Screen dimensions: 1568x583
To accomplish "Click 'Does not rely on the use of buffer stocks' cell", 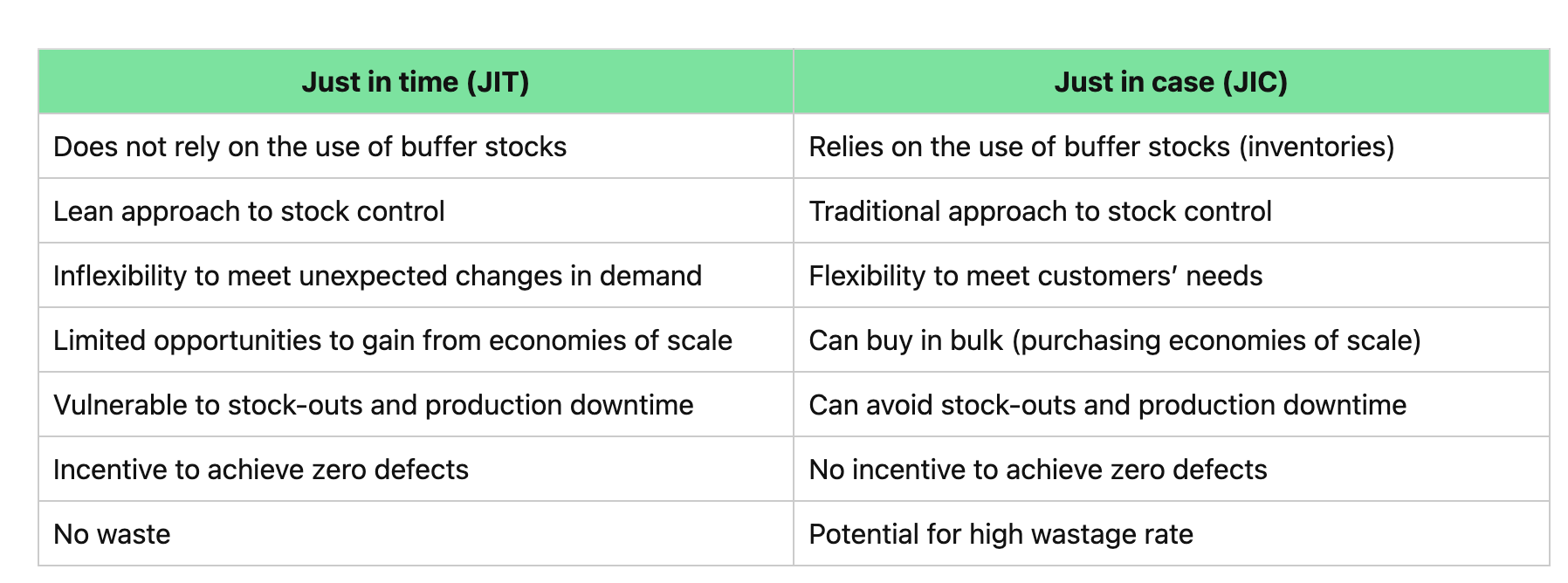I will 310,147.
